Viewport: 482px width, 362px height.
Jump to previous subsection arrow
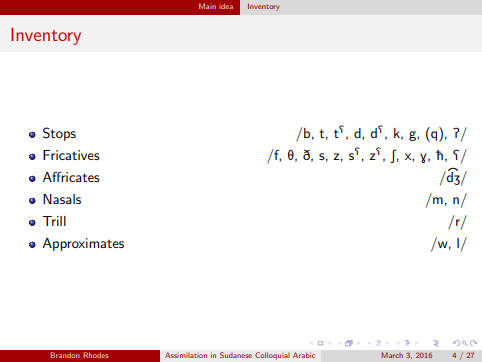tap(369, 343)
